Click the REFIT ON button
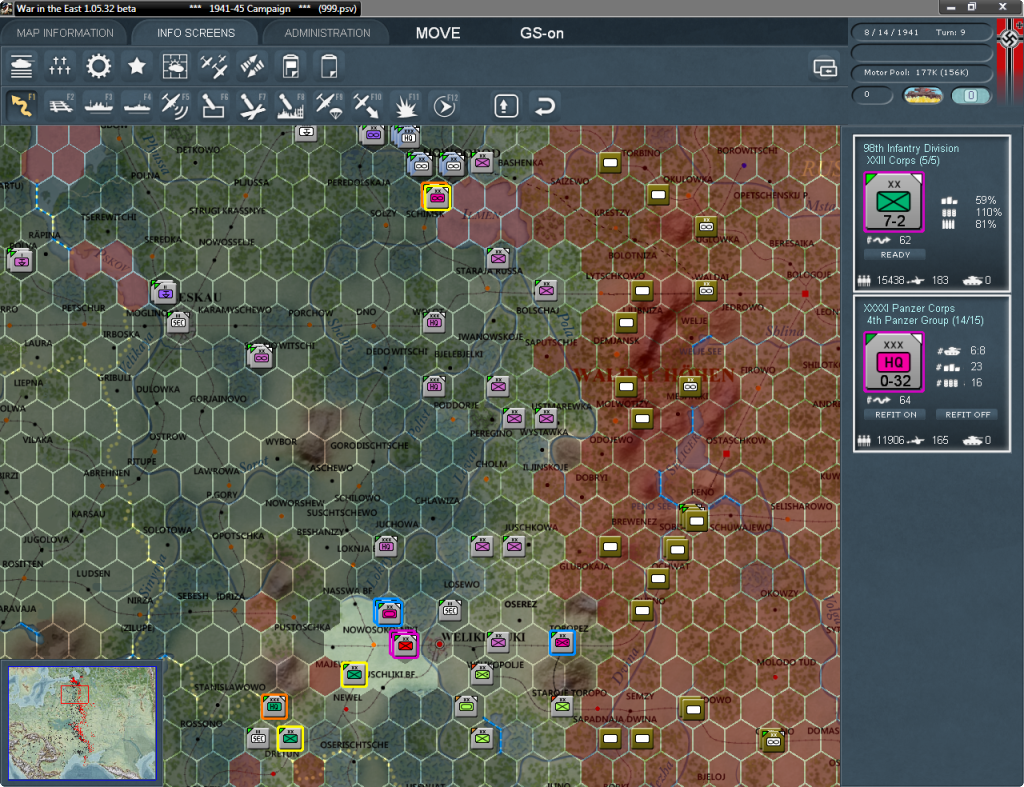This screenshot has width=1024, height=787. 895,415
